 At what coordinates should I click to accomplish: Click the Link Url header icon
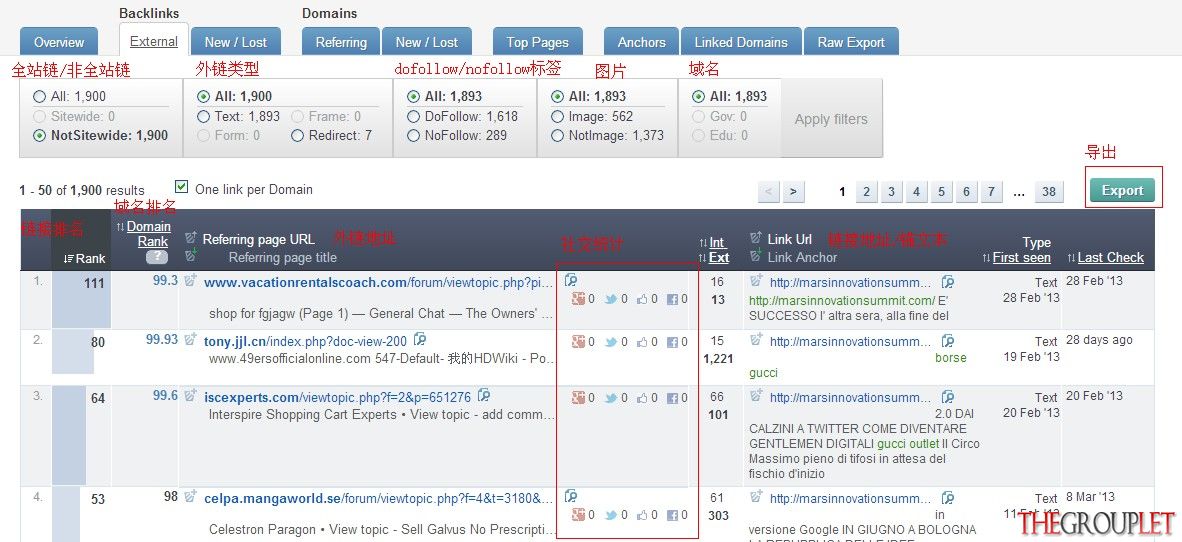[x=756, y=238]
